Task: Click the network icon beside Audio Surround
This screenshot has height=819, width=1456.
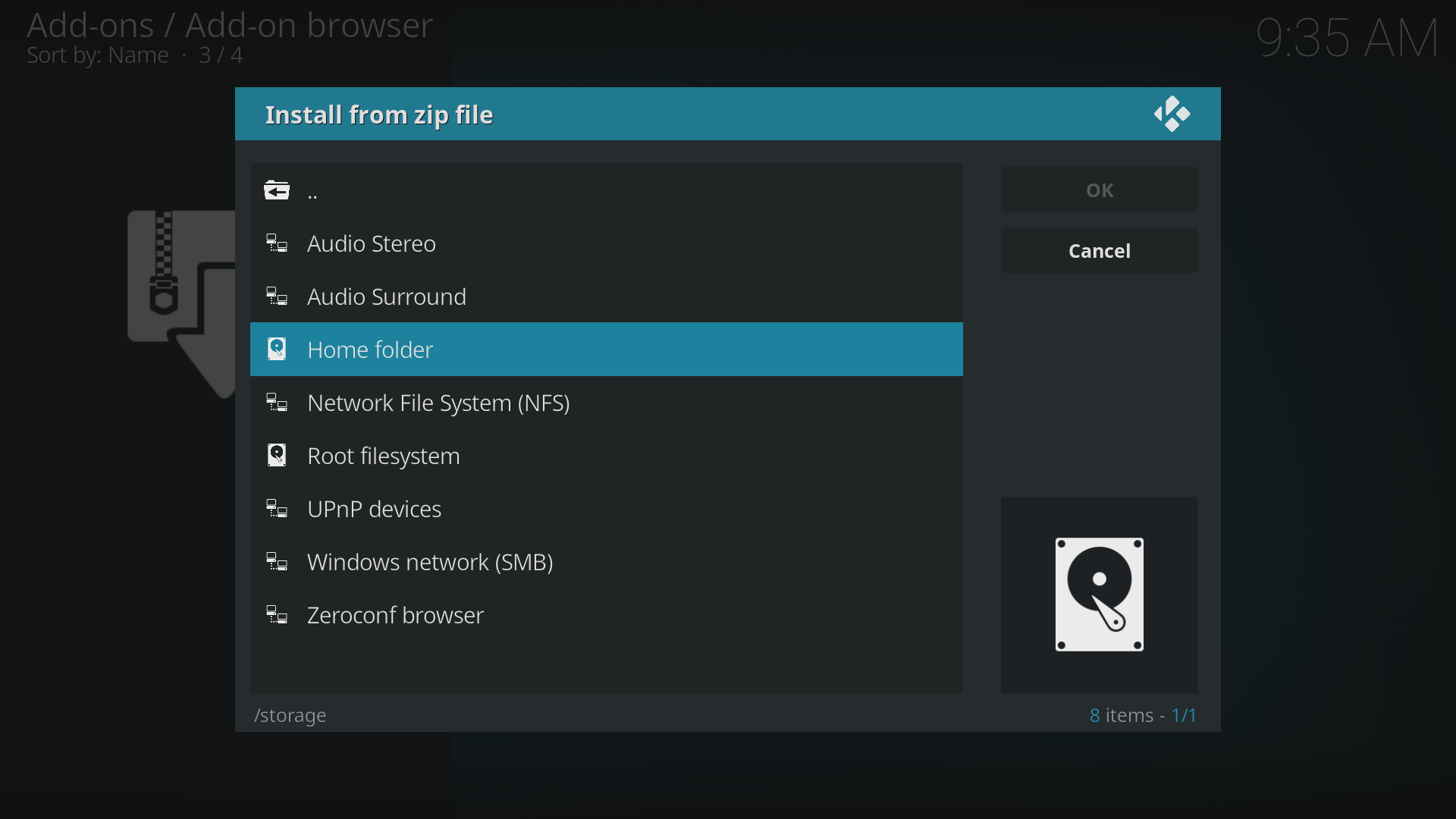Action: pos(277,297)
